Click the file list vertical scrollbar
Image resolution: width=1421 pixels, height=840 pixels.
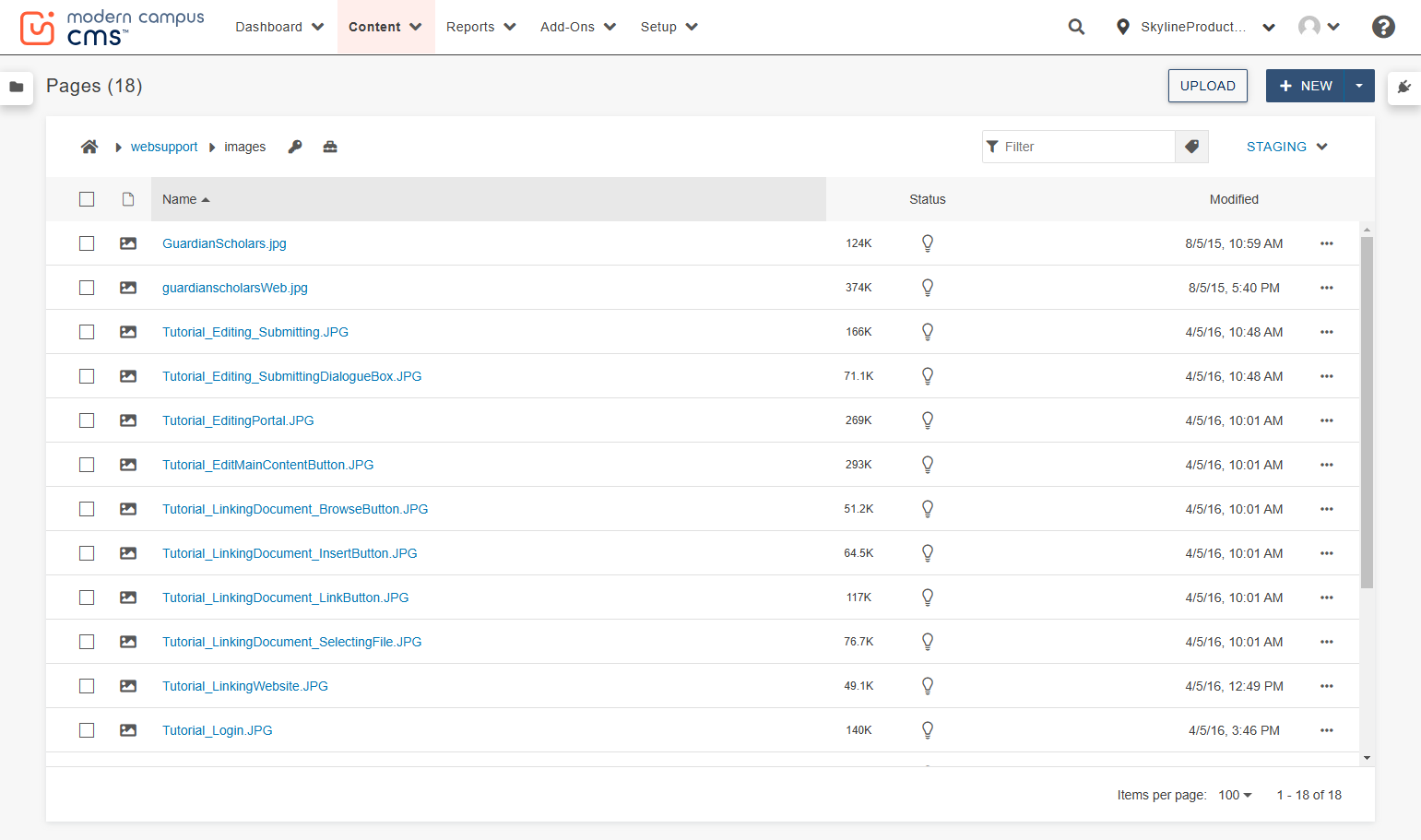click(x=1367, y=412)
